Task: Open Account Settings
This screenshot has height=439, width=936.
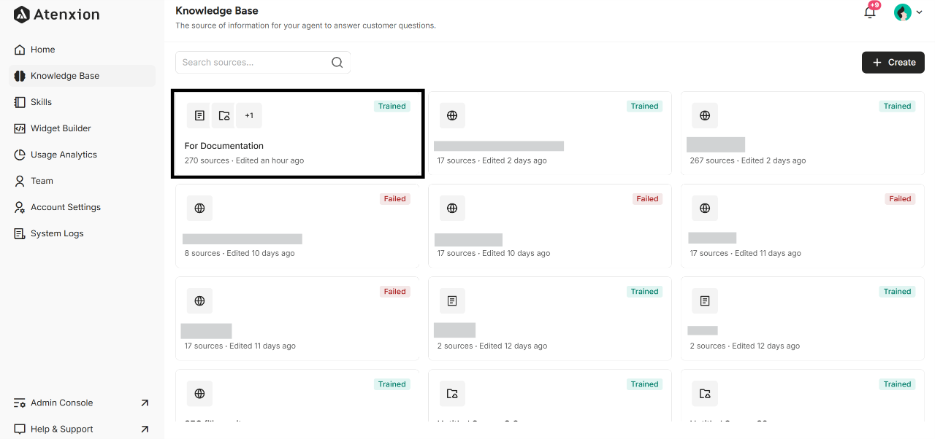Action: click(x=82, y=207)
